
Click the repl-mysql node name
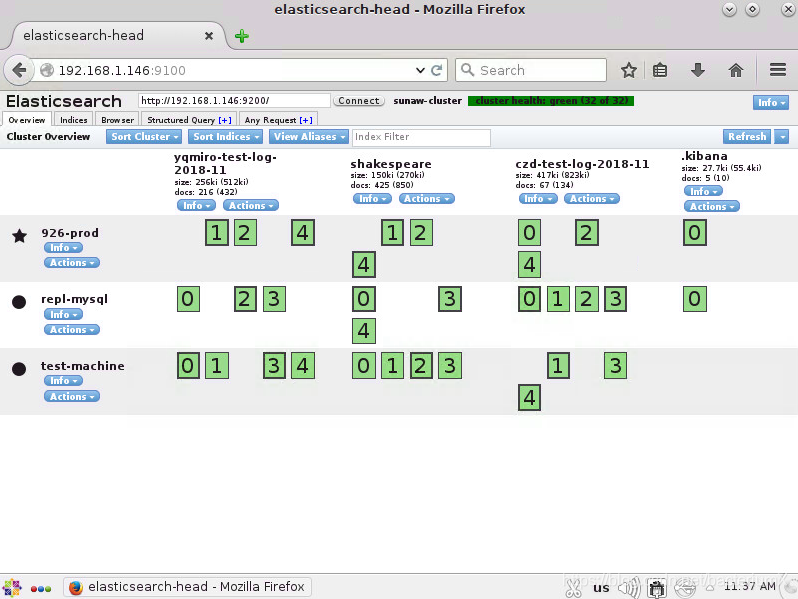pyautogui.click(x=74, y=299)
